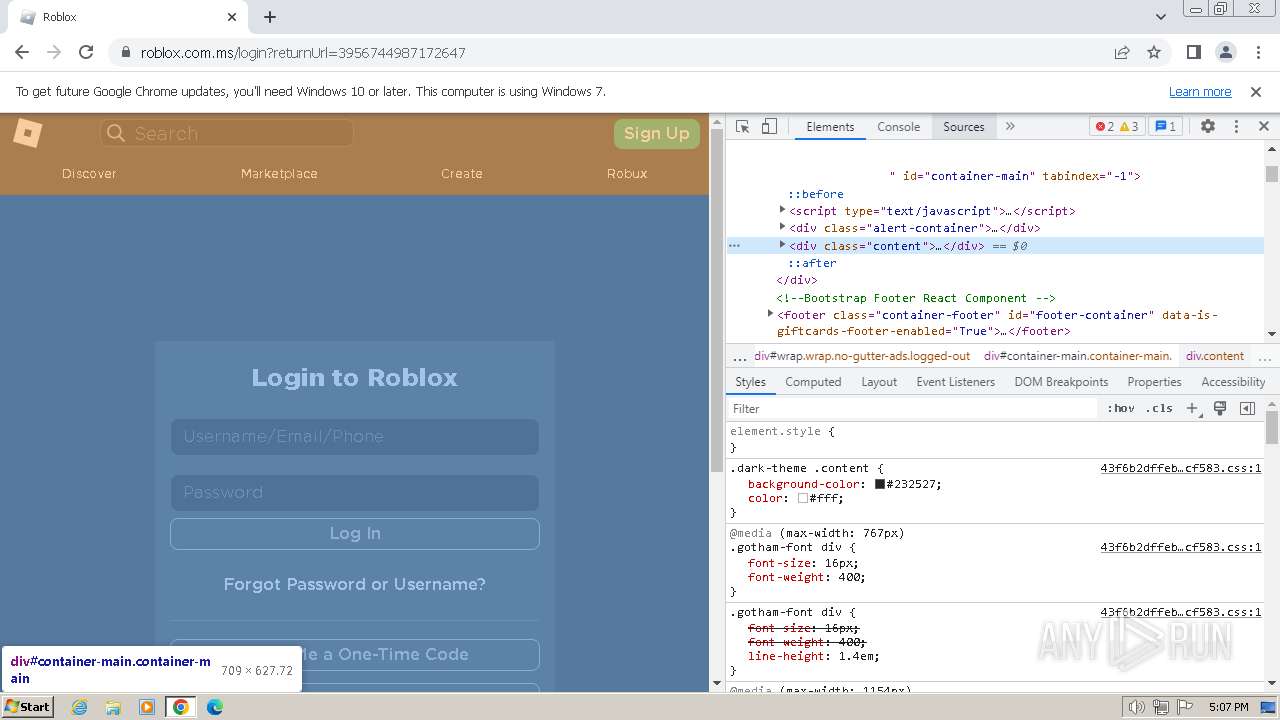
Task: Toggle the rendering emulations brush icon
Action: click(1220, 408)
